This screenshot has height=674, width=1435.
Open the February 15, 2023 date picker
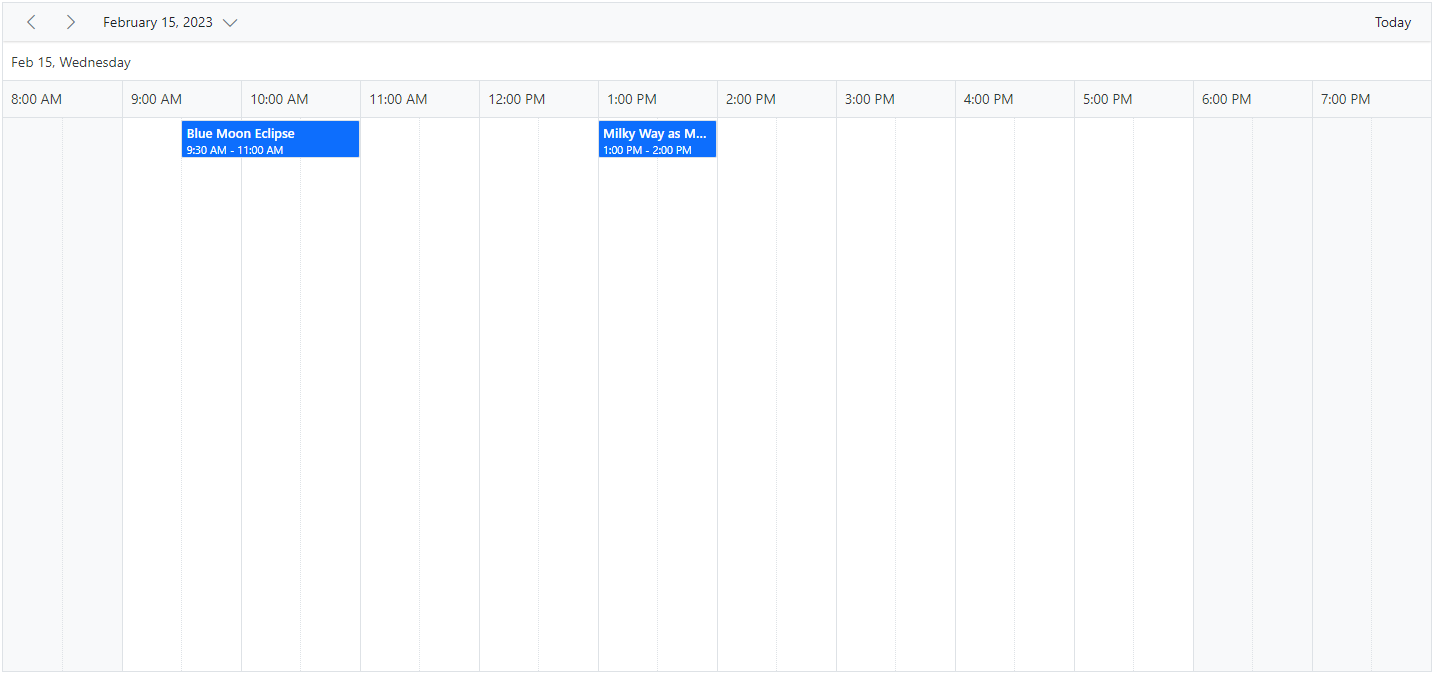tap(170, 22)
